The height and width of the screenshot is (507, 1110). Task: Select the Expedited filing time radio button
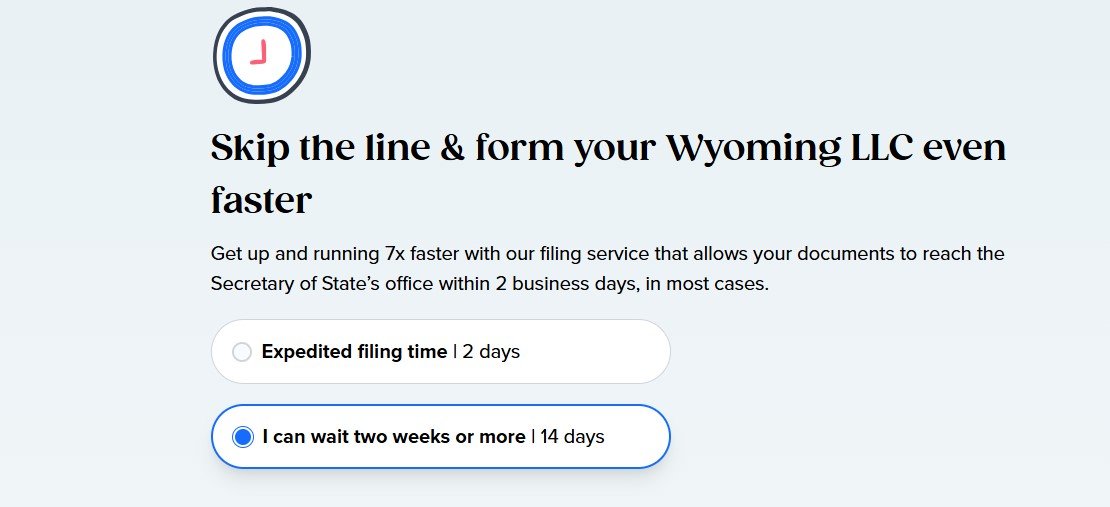pyautogui.click(x=242, y=352)
